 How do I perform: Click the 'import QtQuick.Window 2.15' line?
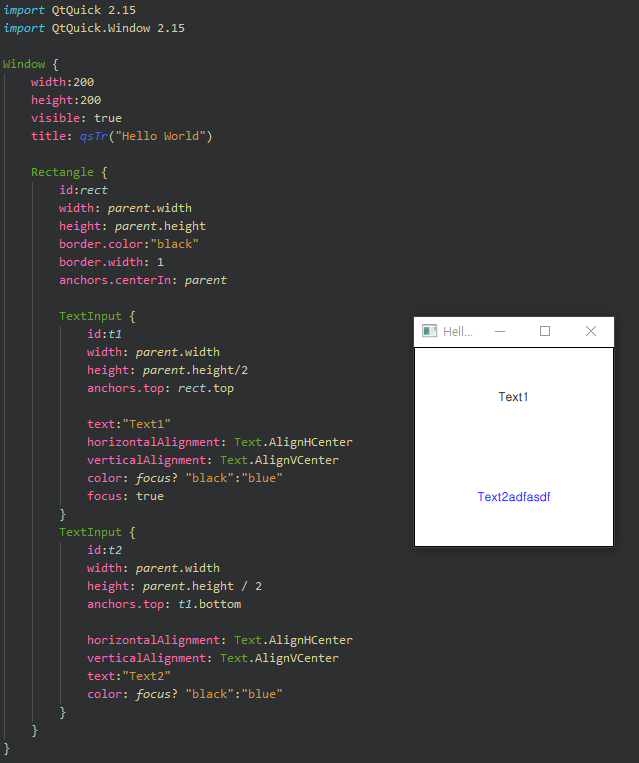pos(94,28)
